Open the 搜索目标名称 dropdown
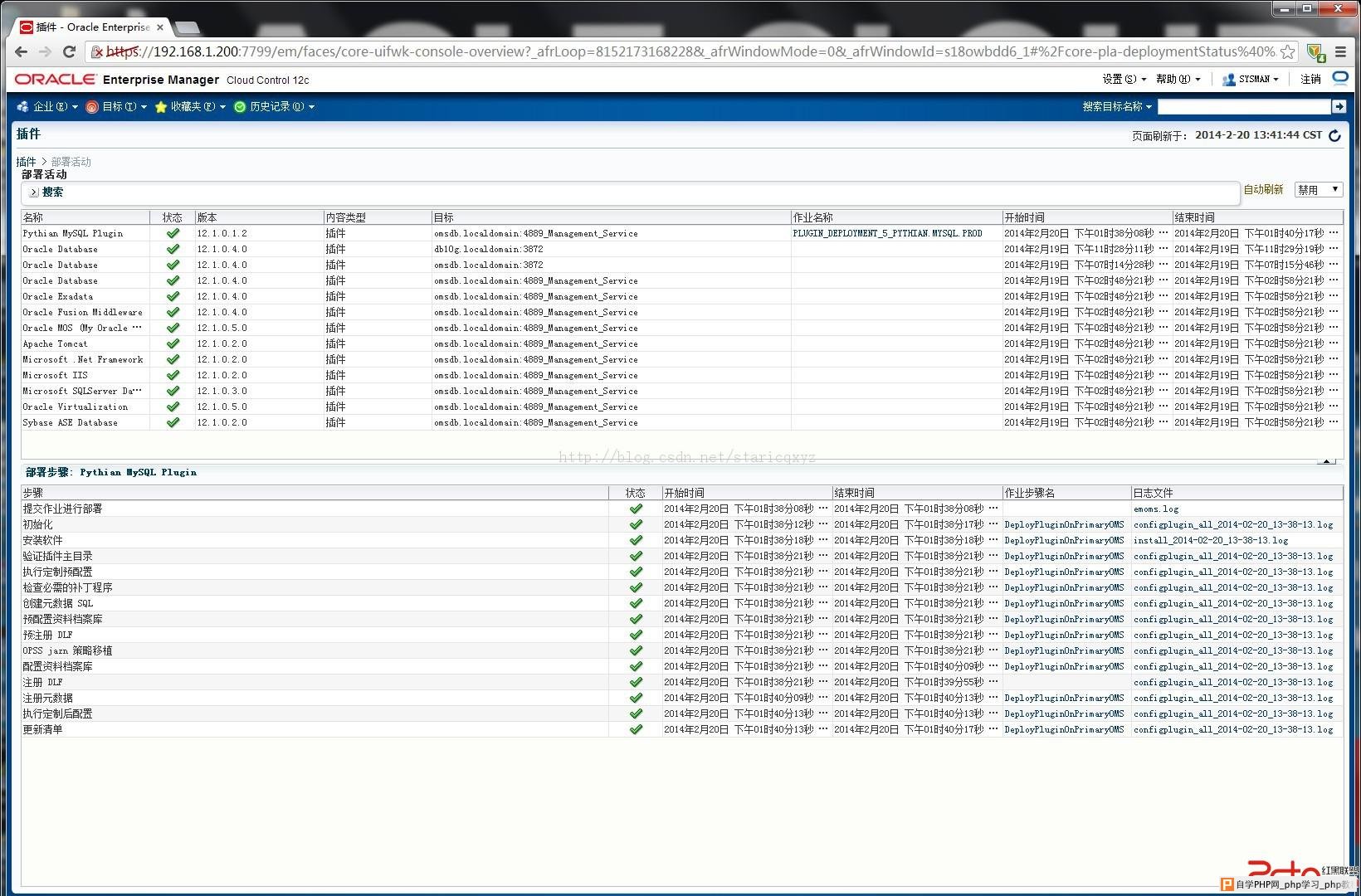1361x896 pixels. point(1117,106)
